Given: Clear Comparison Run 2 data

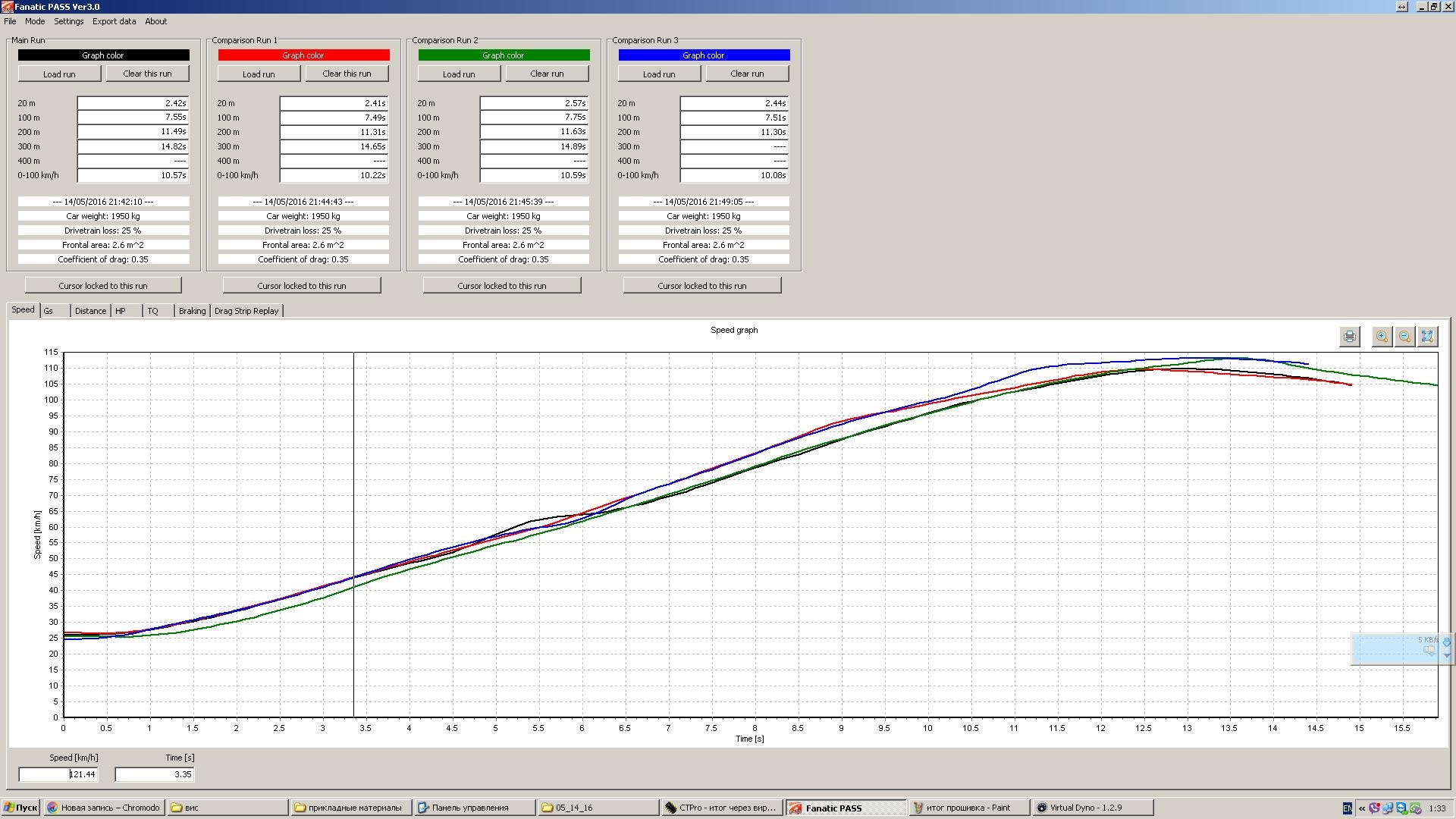Looking at the screenshot, I should tap(548, 74).
